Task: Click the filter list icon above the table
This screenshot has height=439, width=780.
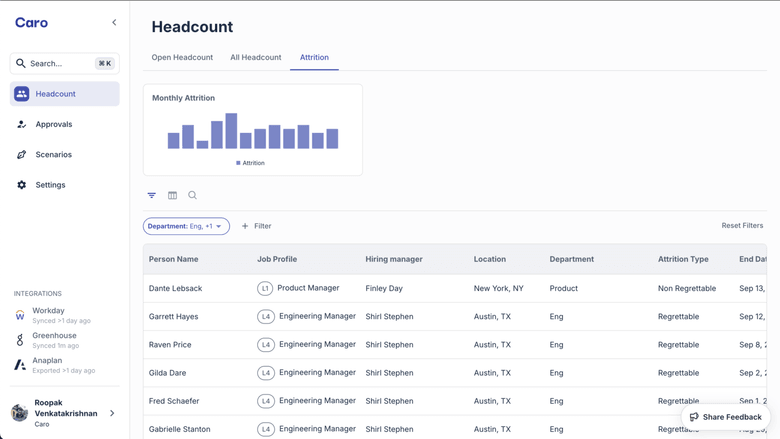Action: (x=152, y=196)
